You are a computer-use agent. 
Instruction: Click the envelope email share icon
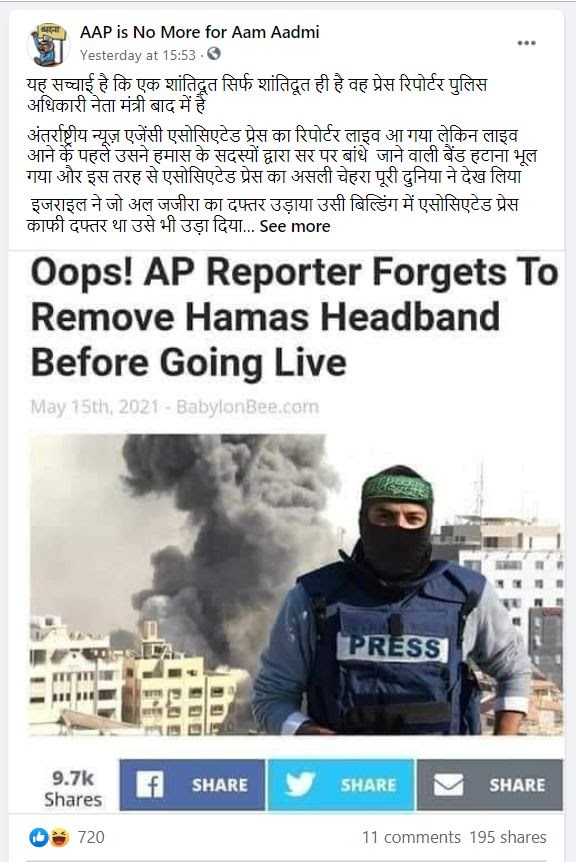coord(448,784)
